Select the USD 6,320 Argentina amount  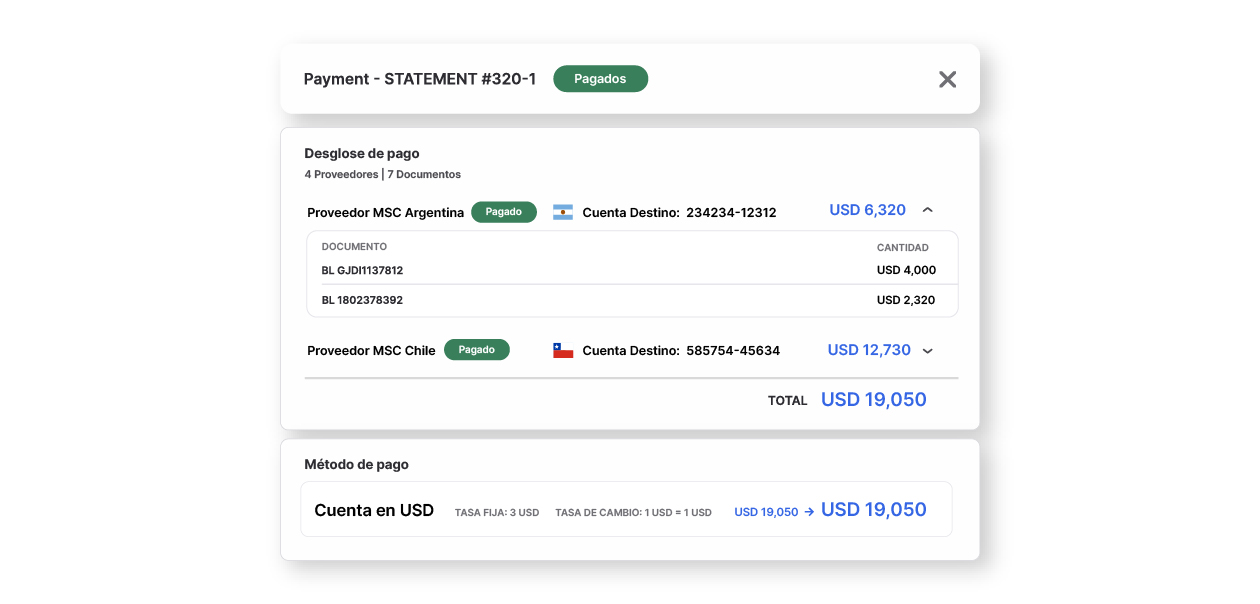(867, 210)
